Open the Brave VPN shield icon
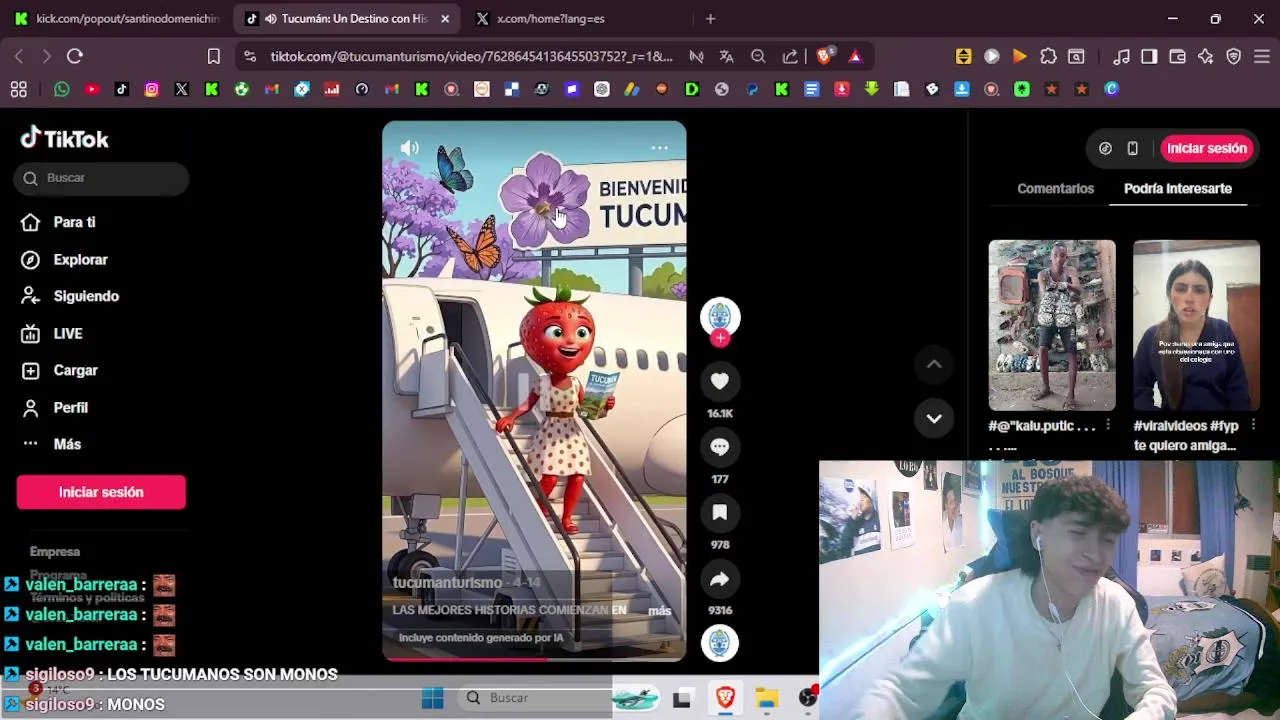 pos(1233,57)
